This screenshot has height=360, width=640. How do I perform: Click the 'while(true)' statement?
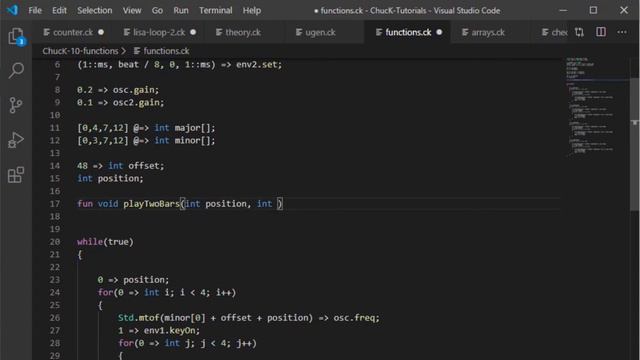(x=105, y=242)
